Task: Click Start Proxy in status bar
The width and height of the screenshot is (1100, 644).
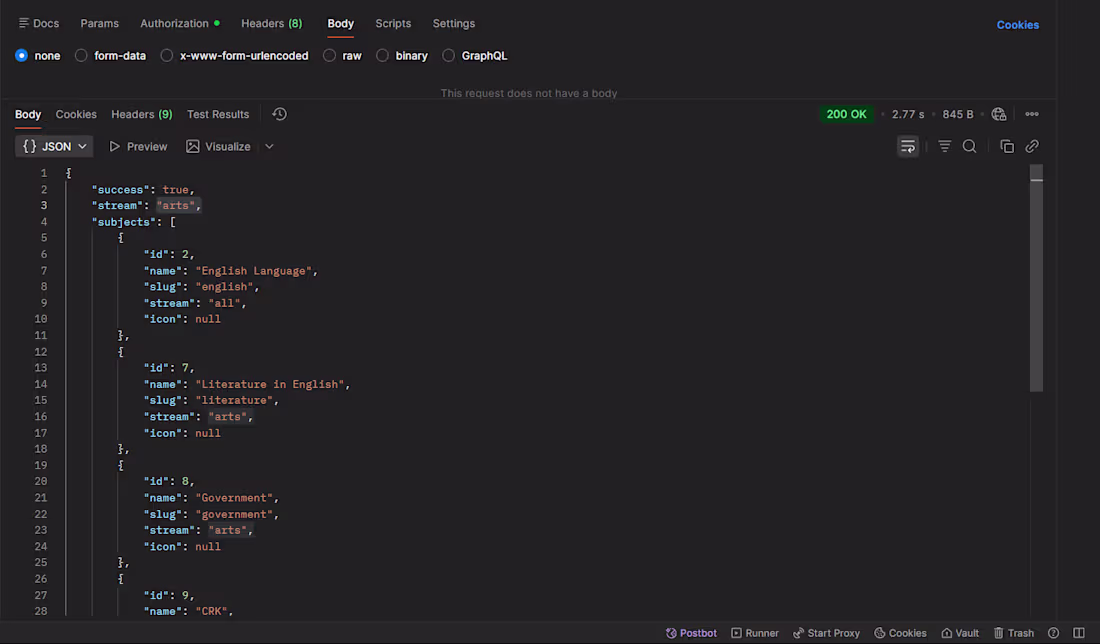Action: click(826, 633)
